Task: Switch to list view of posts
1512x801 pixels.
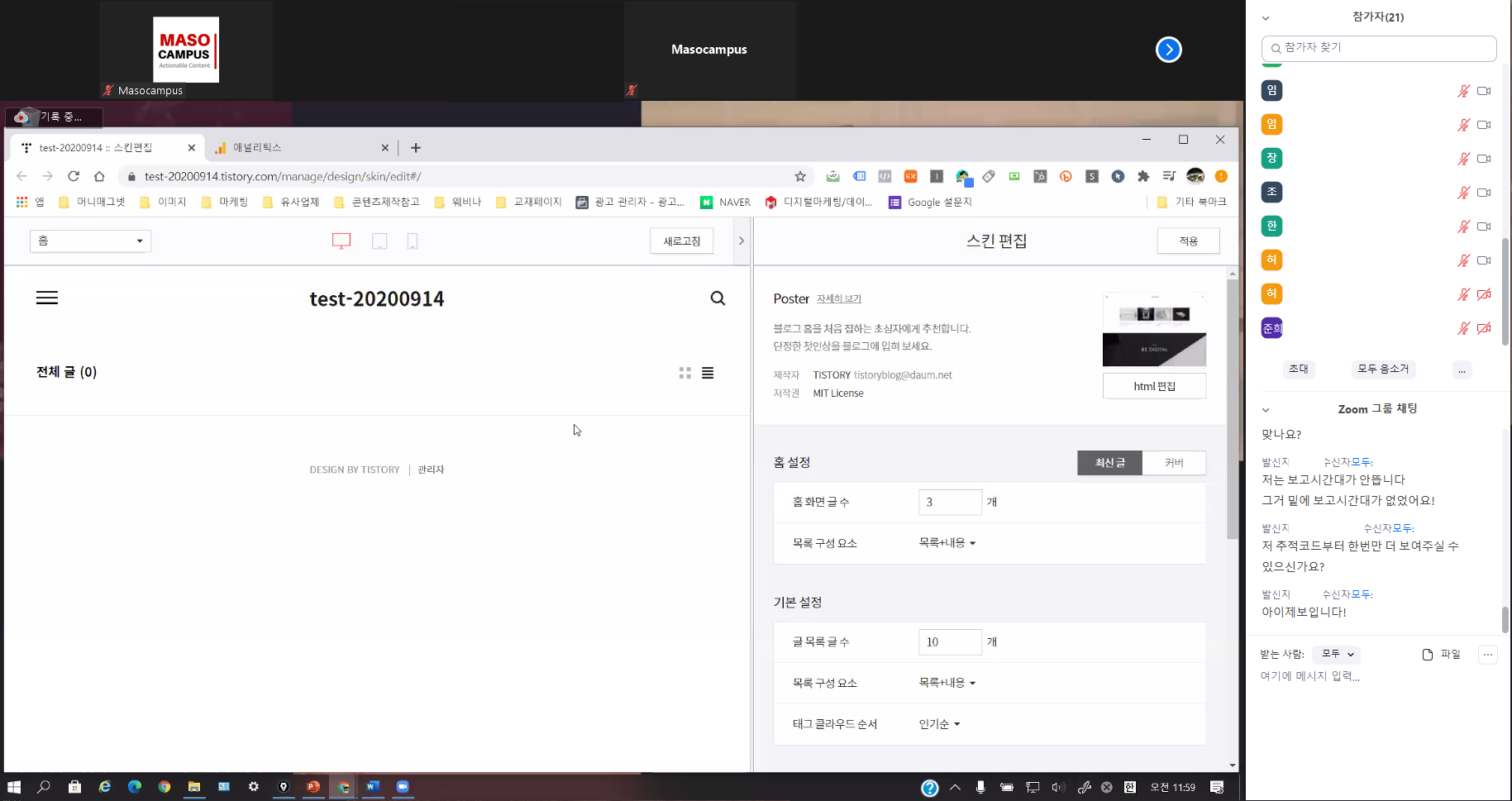Action: tap(708, 373)
